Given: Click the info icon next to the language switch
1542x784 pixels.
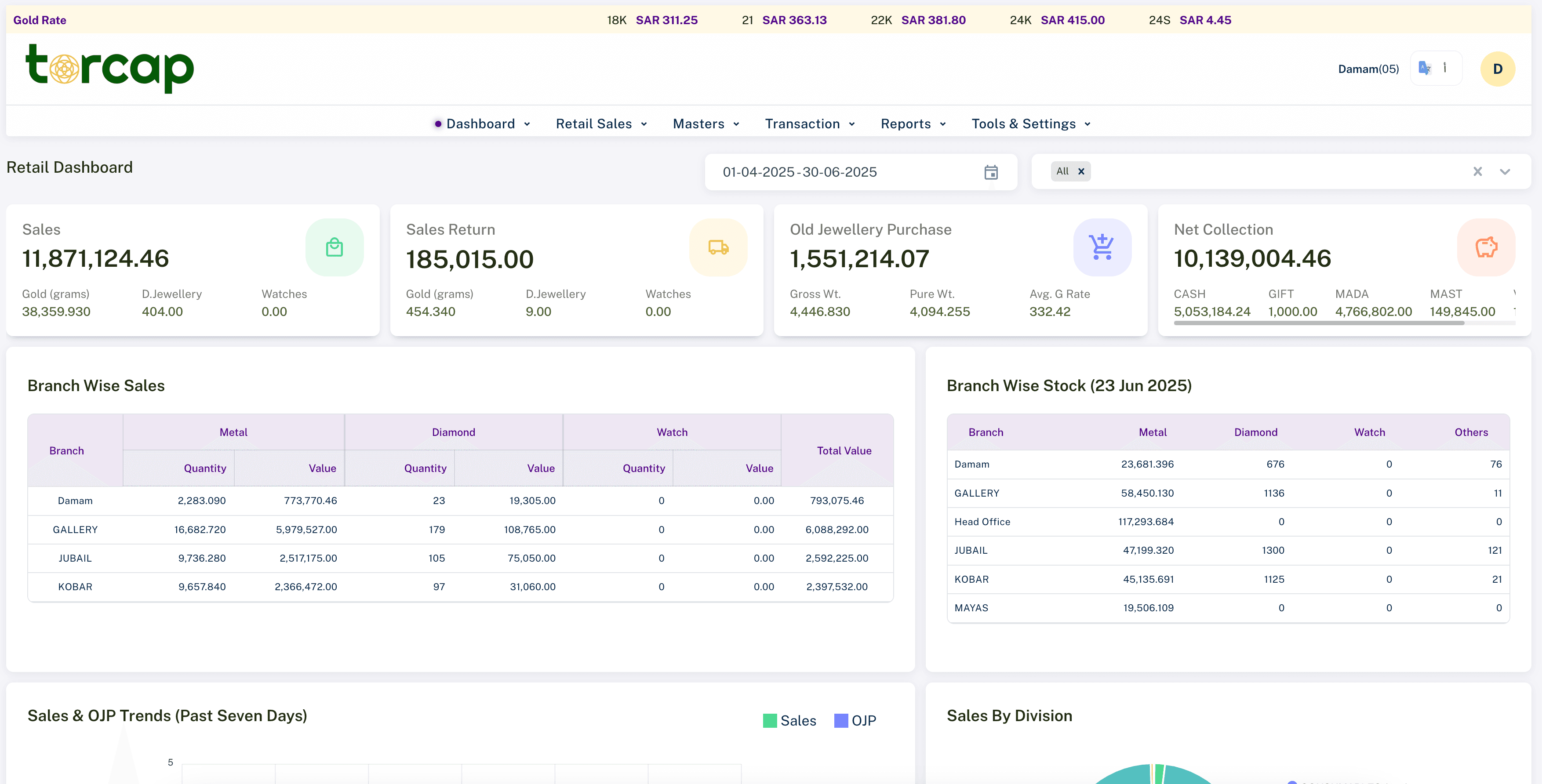Looking at the screenshot, I should coord(1446,68).
